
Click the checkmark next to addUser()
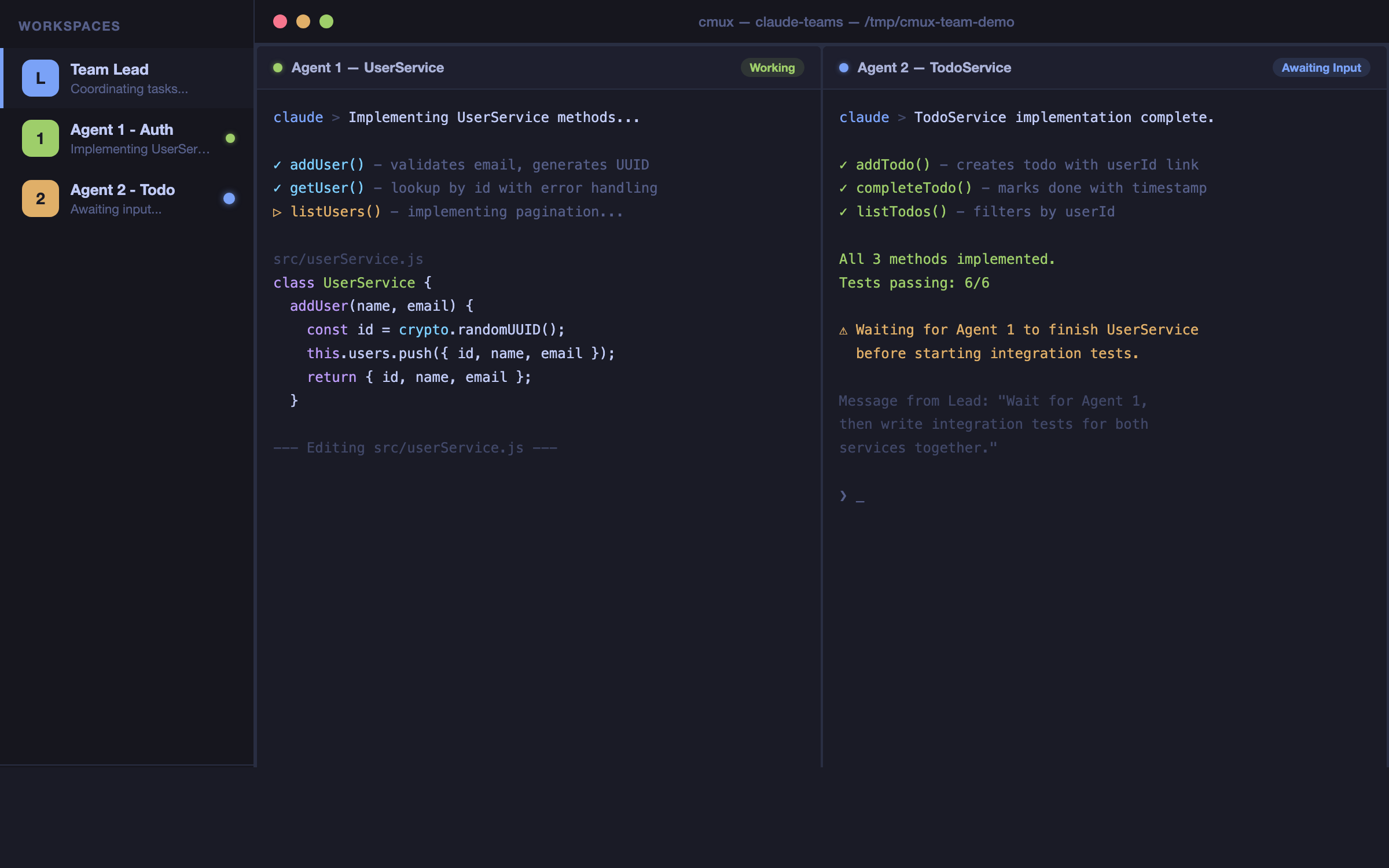(x=277, y=165)
